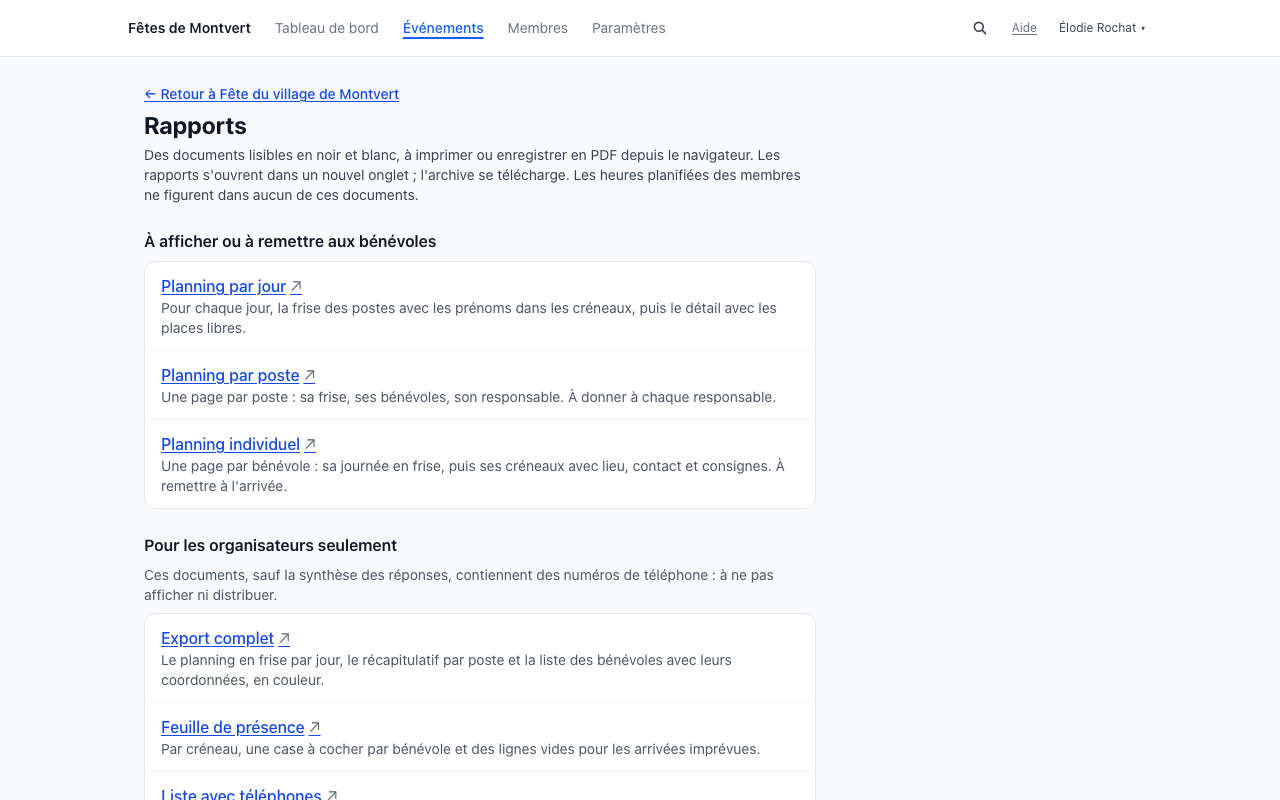Click external-link icon beside Planning par poste
This screenshot has width=1280, height=800.
pos(310,376)
